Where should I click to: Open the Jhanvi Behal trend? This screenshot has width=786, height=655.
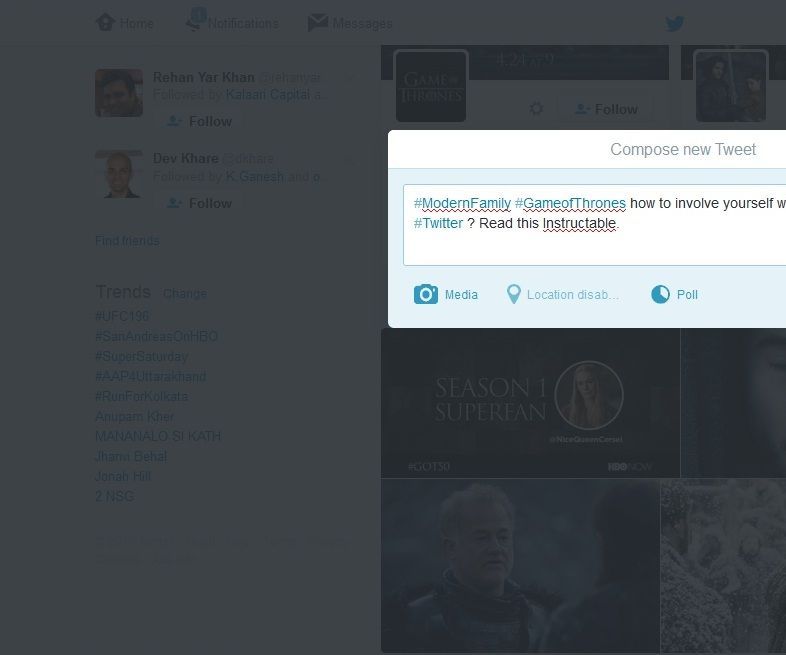pyautogui.click(x=131, y=457)
